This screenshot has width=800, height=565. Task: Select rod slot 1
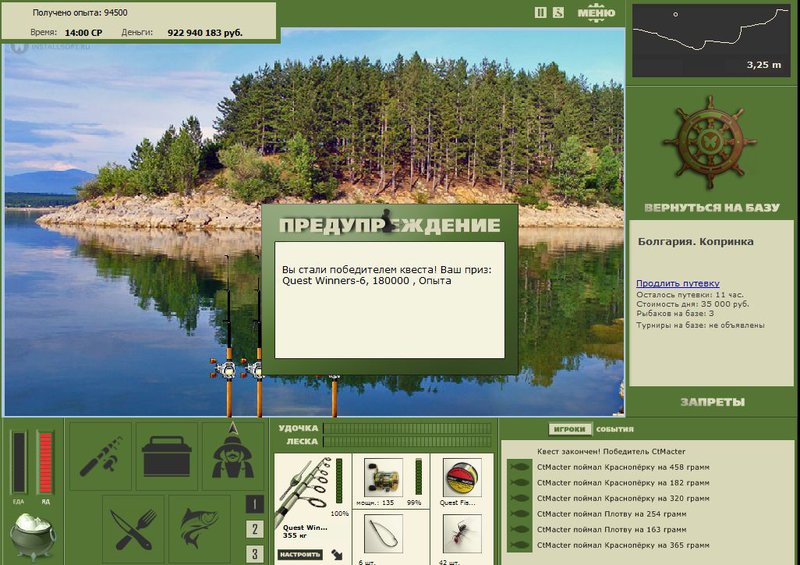pos(255,504)
